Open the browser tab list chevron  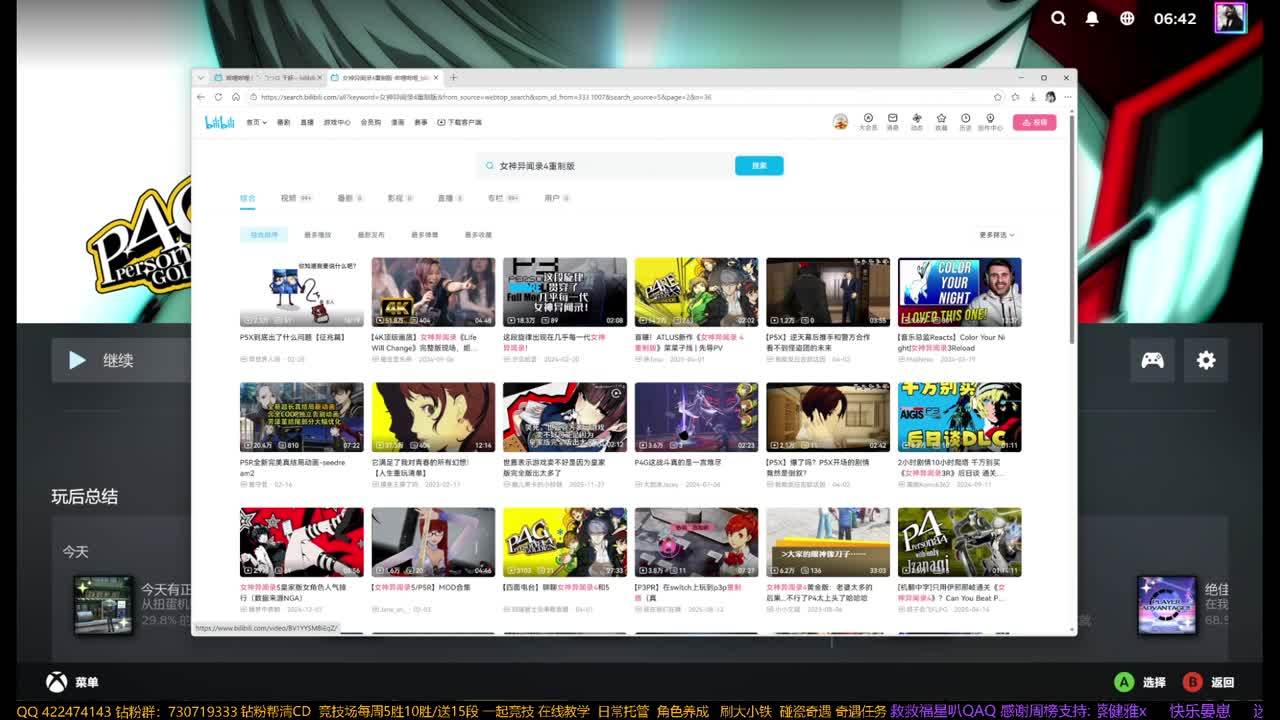coord(201,77)
